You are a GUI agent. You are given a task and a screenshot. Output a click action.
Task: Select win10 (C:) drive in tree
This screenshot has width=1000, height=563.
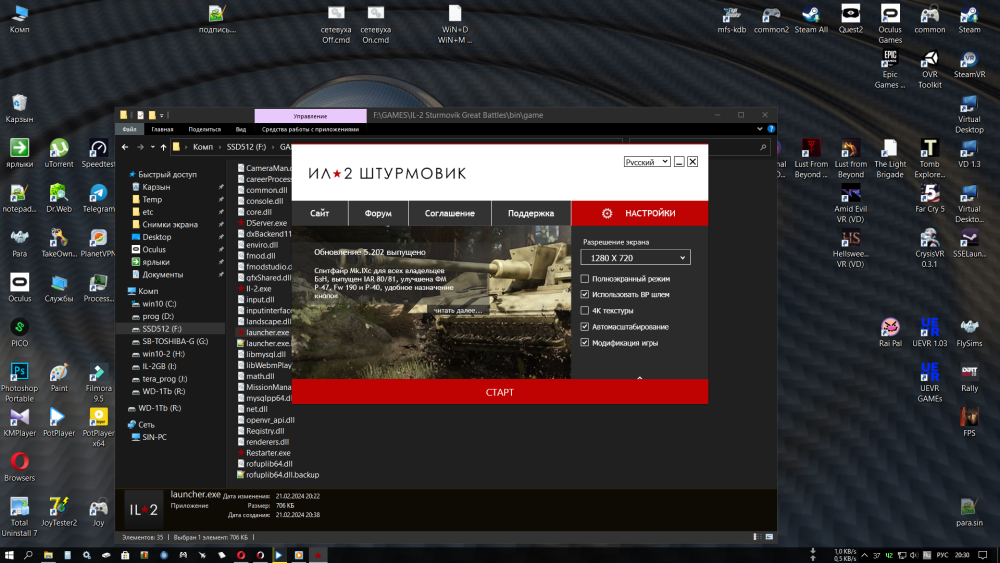point(159,303)
